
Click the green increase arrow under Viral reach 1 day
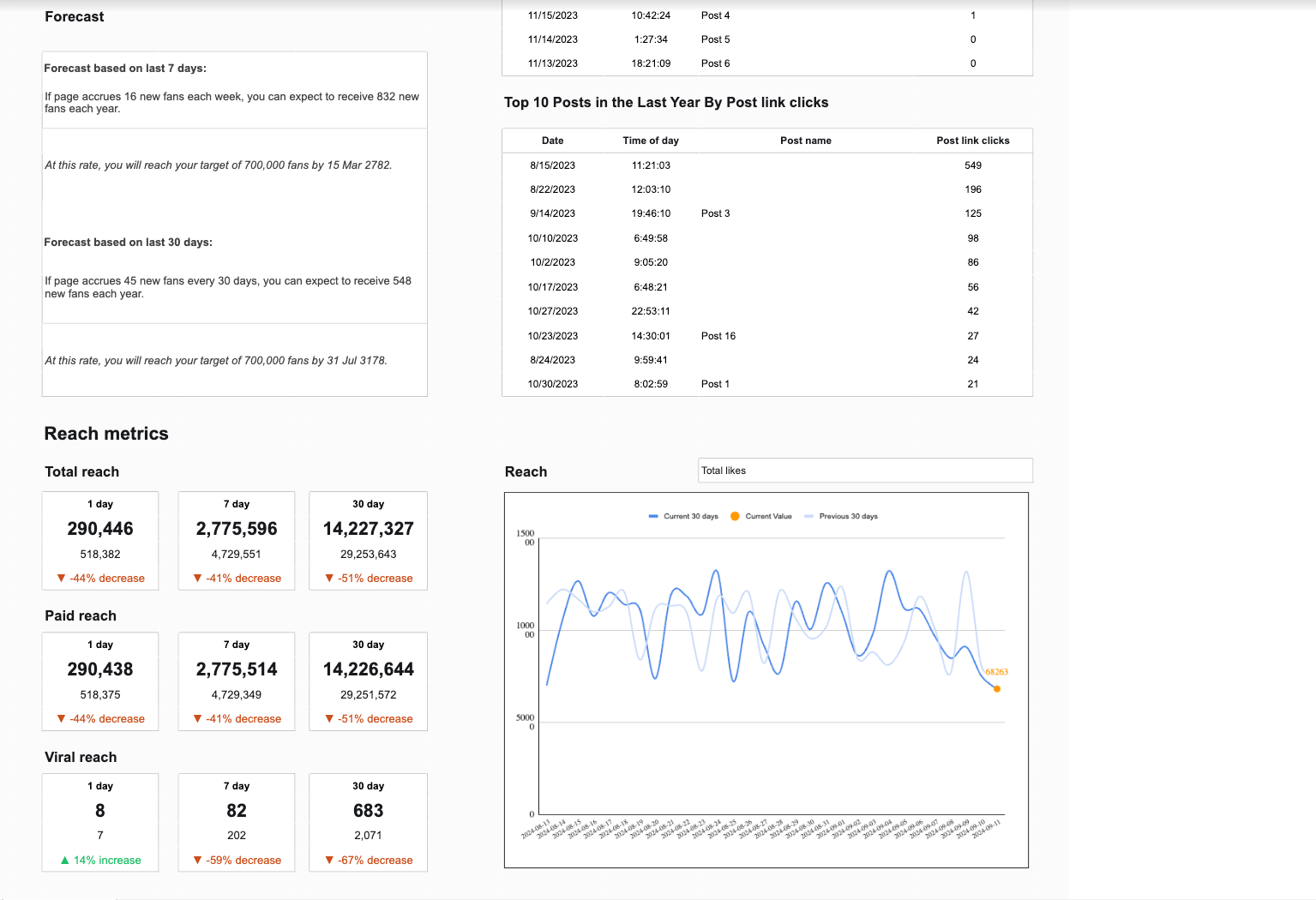coord(64,860)
